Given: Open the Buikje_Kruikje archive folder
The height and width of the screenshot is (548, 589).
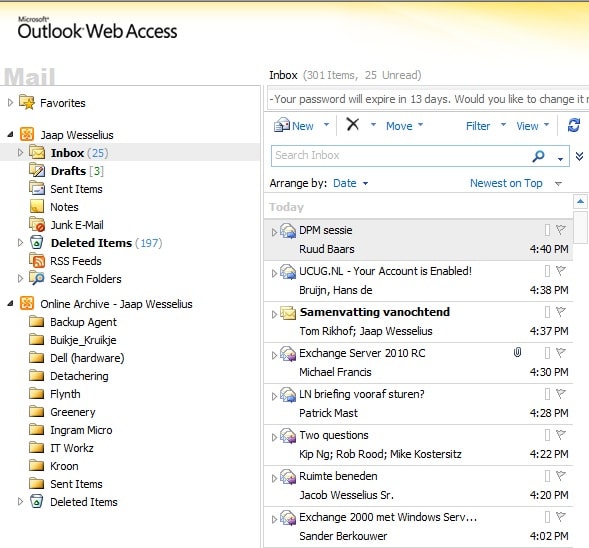Looking at the screenshot, I should click(x=83, y=340).
